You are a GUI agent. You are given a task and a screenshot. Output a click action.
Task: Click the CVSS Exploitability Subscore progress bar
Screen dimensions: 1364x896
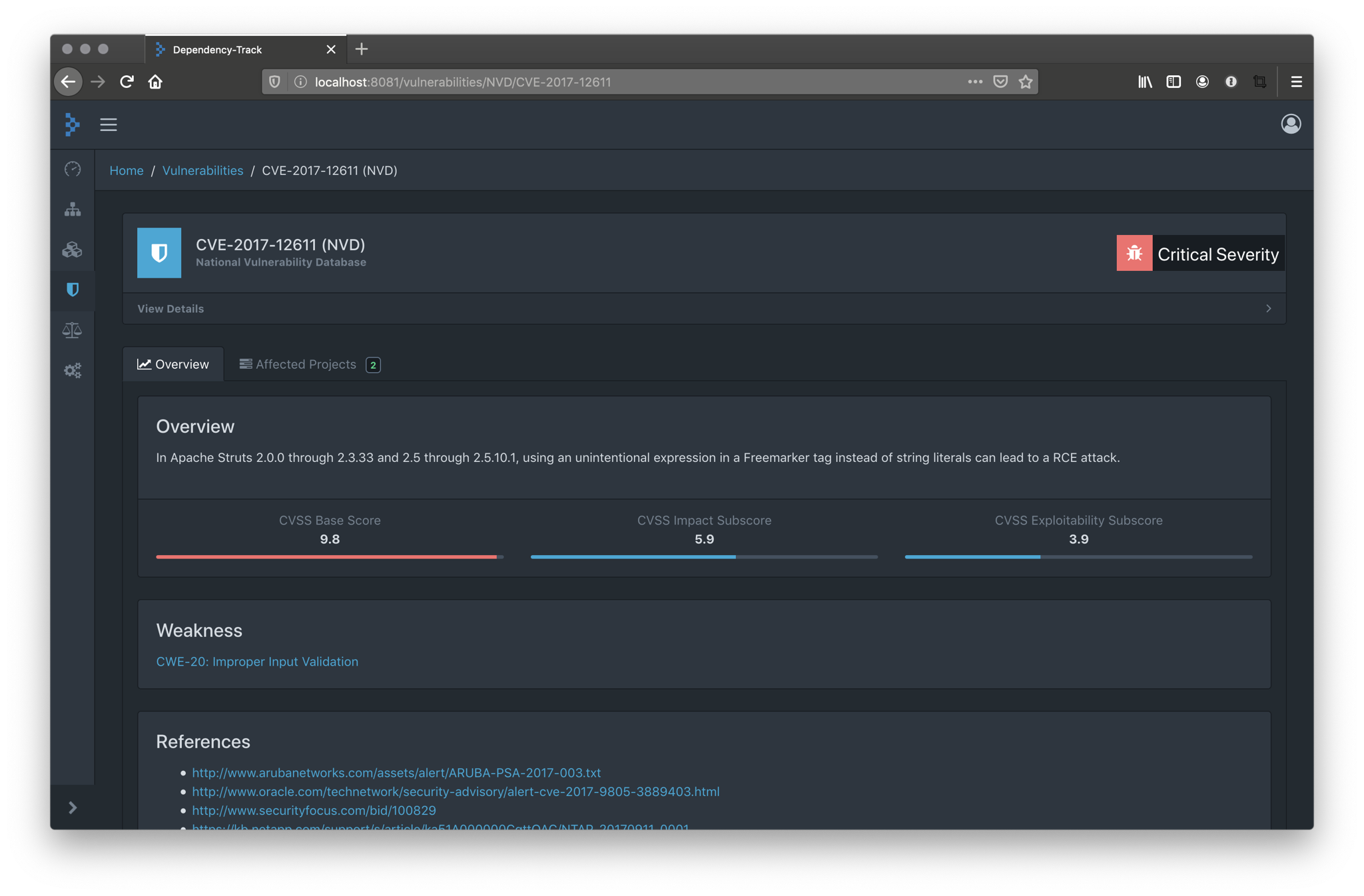pos(1078,557)
